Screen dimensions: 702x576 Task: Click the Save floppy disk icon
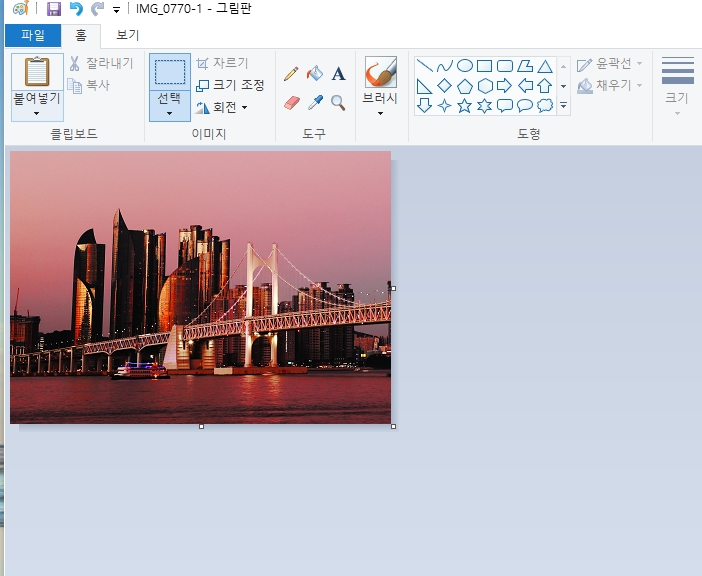(x=54, y=9)
